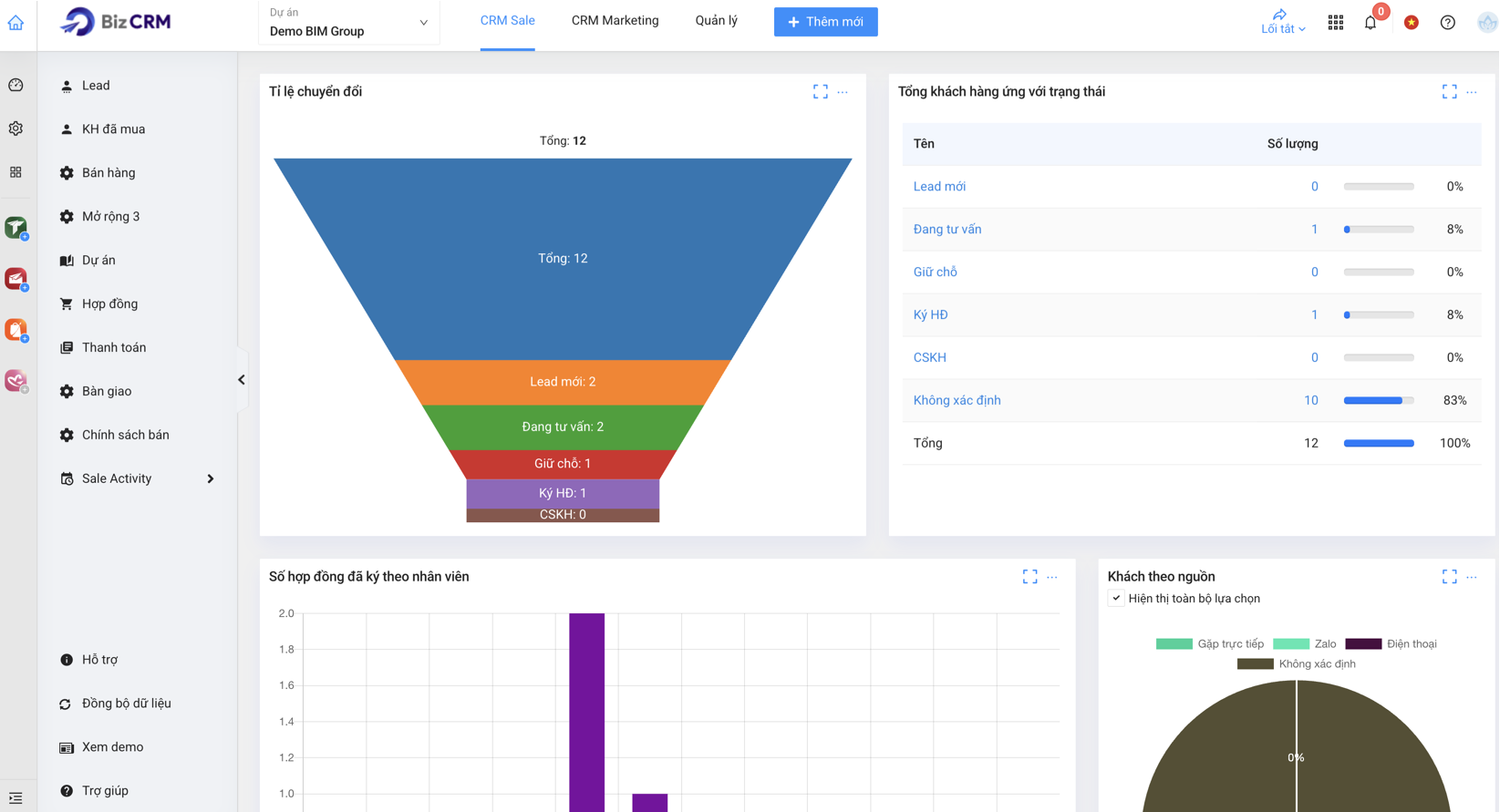
Task: Open more options for Khách theo nguồn
Action: (x=1472, y=577)
